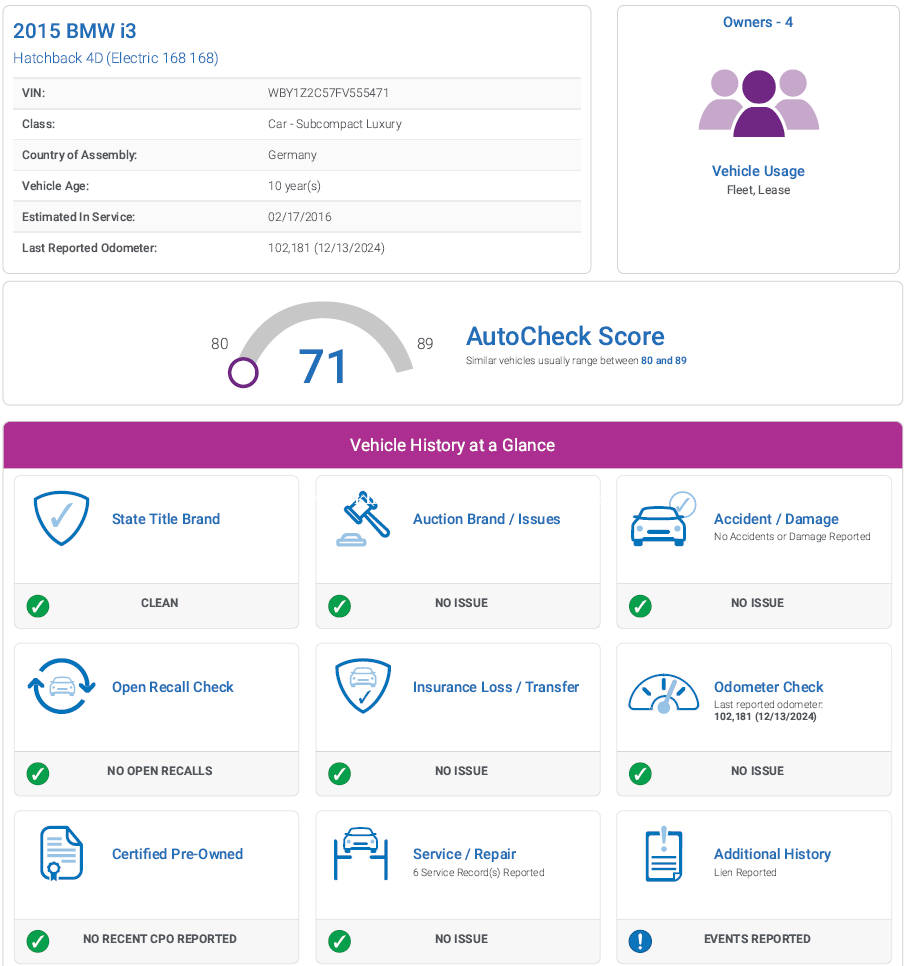
Task: Open the Accident / Damage link
Action: tap(776, 519)
